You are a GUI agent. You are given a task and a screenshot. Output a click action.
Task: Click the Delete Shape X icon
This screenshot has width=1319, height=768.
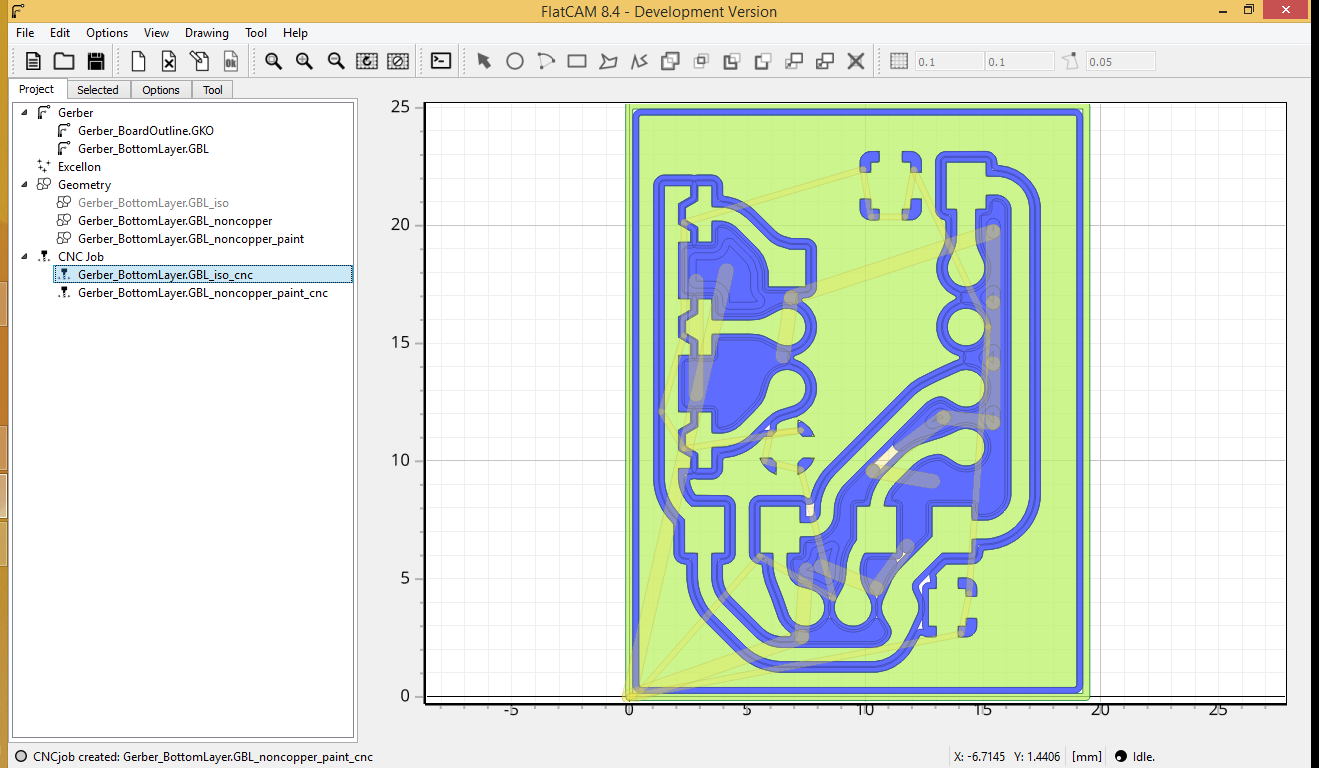pos(856,61)
